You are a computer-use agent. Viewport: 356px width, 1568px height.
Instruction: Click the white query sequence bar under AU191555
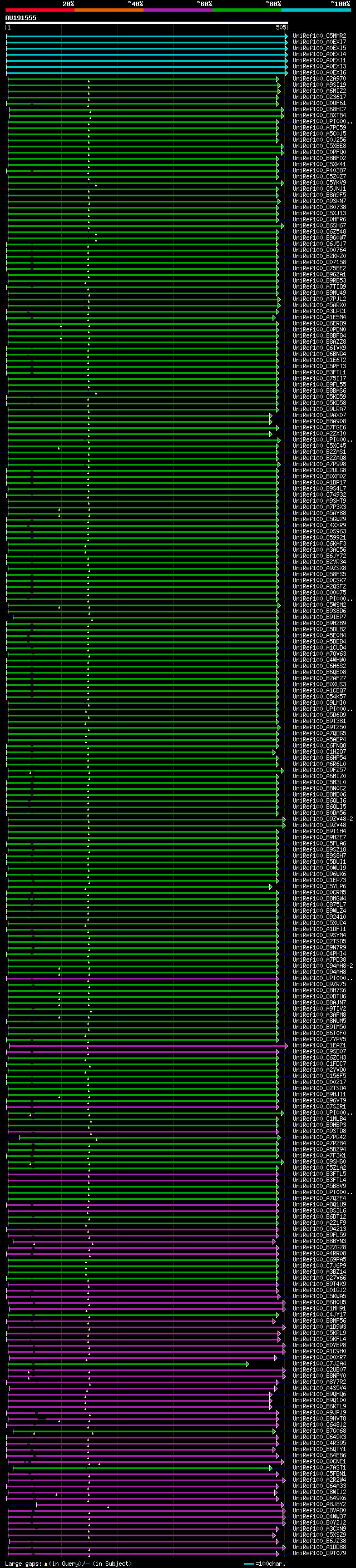147,22
